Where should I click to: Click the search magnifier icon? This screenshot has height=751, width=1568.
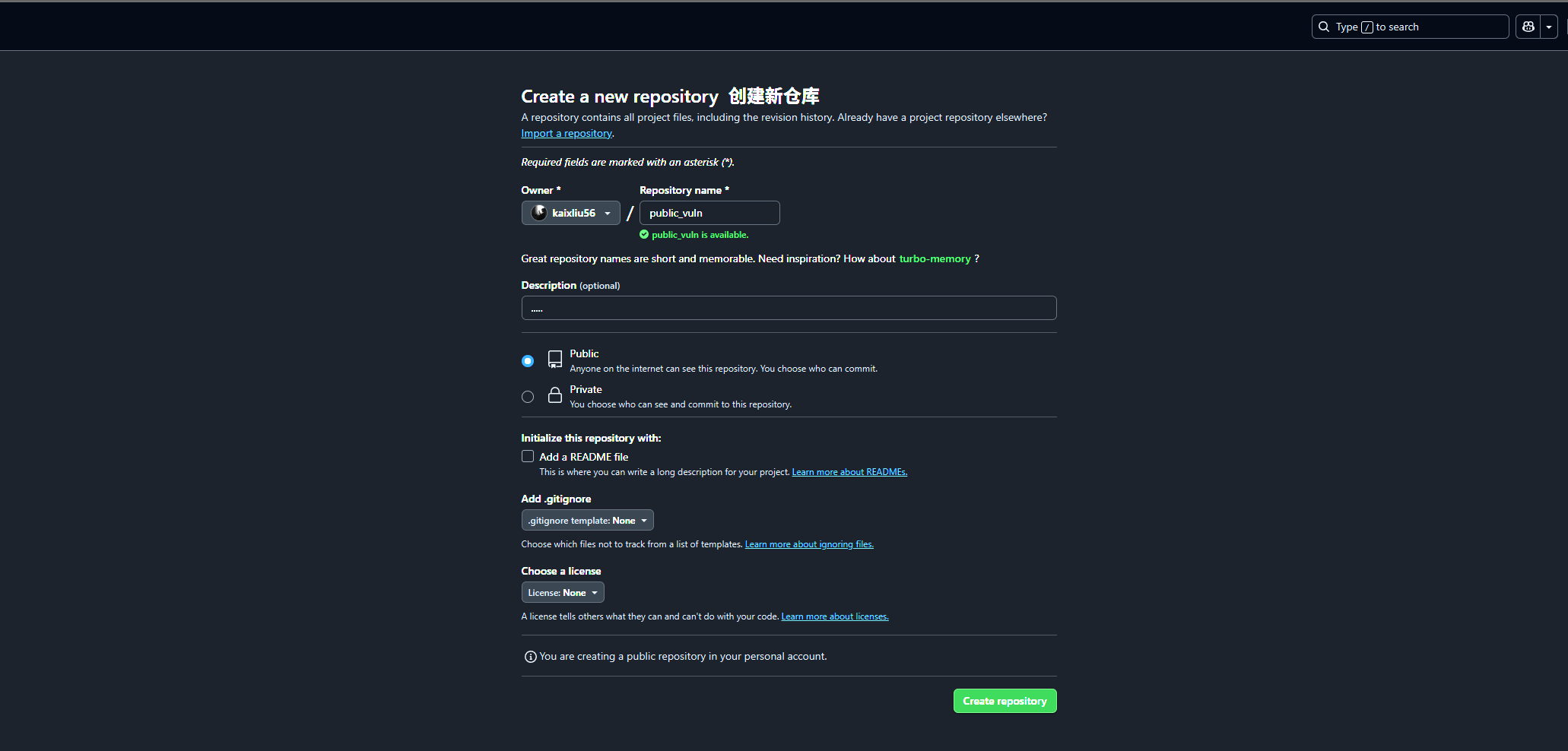1324,27
